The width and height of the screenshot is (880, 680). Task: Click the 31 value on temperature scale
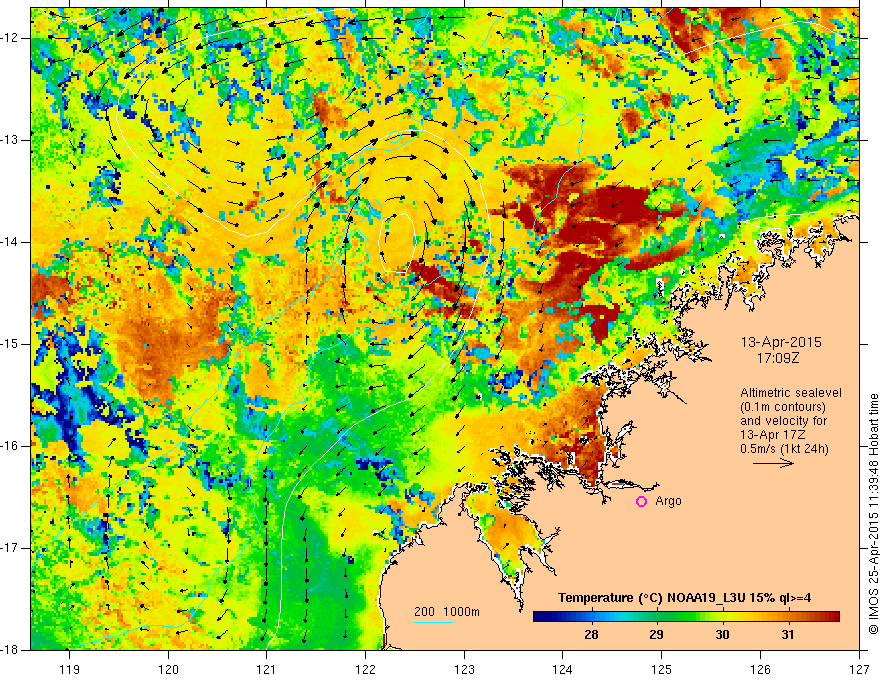click(x=788, y=635)
